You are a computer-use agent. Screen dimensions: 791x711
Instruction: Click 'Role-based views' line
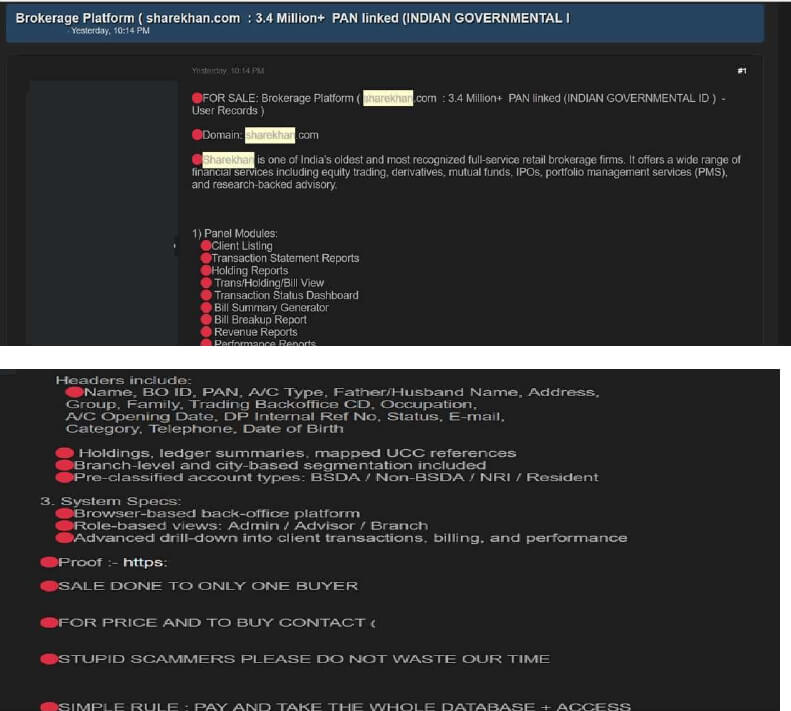pos(251,525)
